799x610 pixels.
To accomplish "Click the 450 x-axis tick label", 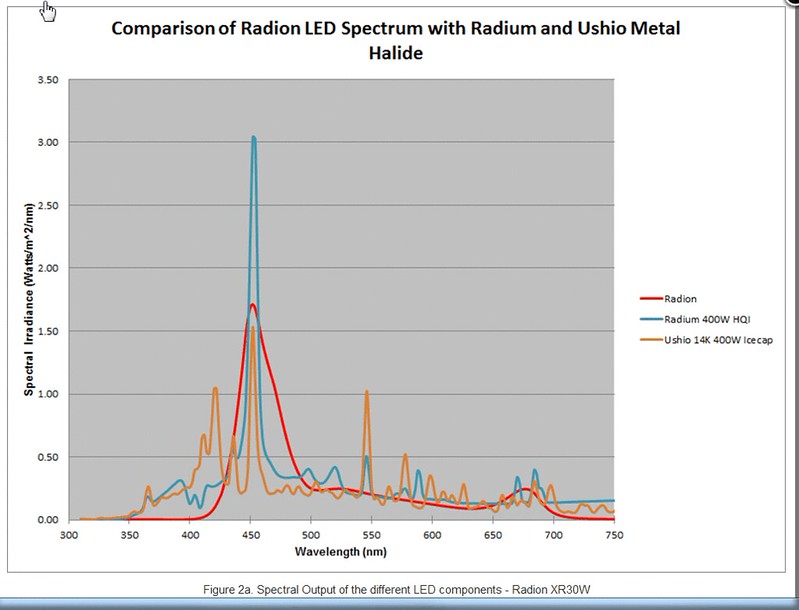I will tap(251, 536).
